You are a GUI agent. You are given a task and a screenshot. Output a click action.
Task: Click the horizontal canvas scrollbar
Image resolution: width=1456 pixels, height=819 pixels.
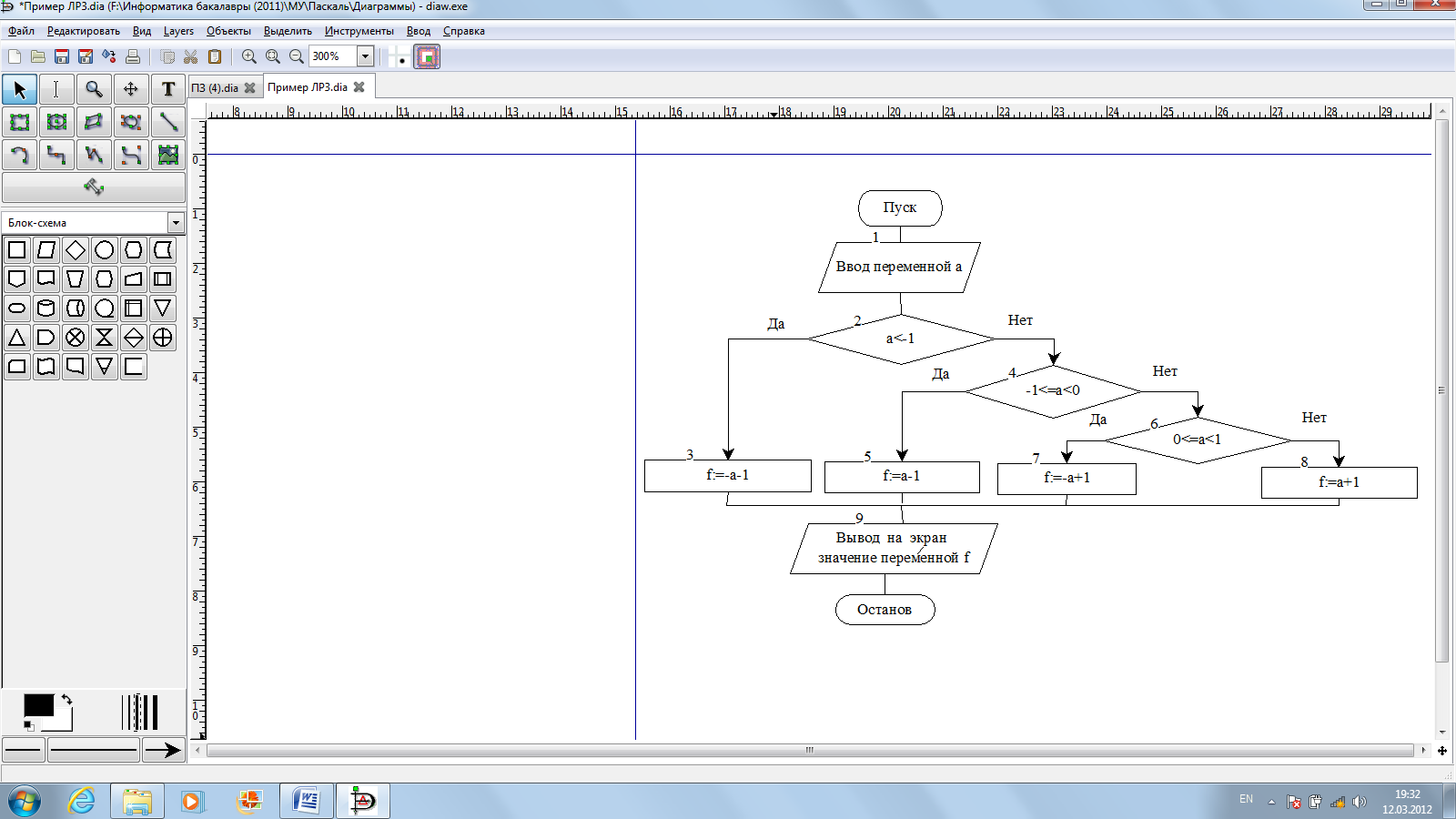point(810,751)
